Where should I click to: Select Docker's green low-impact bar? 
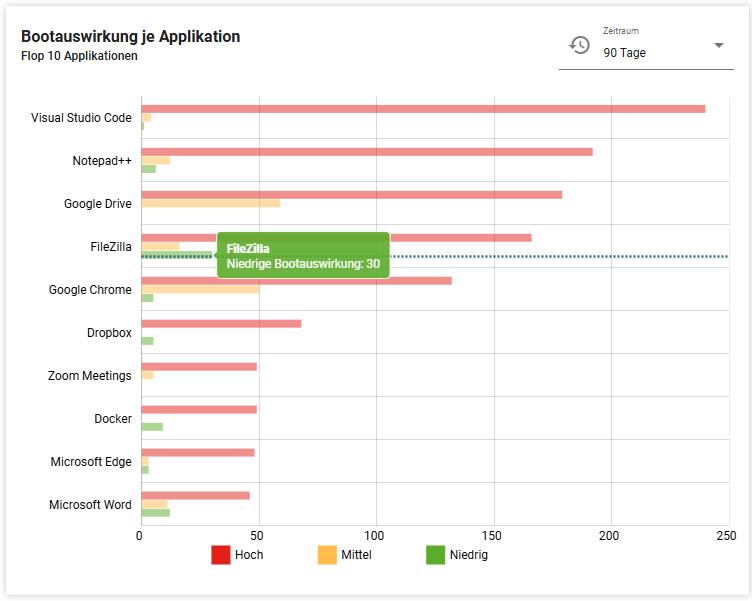(151, 427)
